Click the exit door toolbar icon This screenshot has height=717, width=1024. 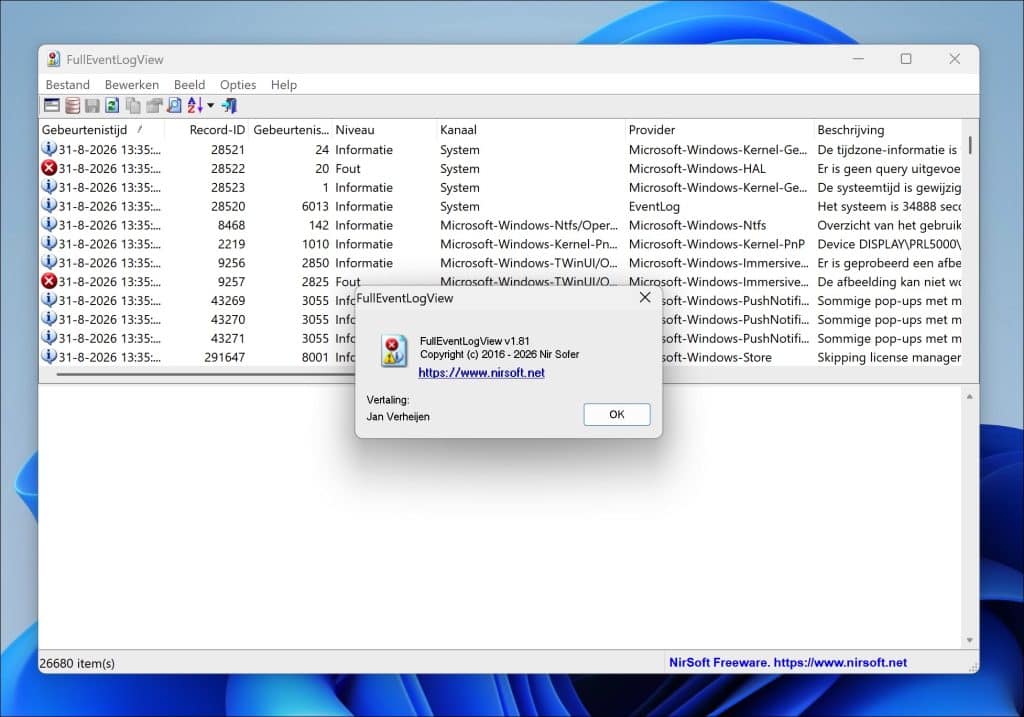point(229,105)
